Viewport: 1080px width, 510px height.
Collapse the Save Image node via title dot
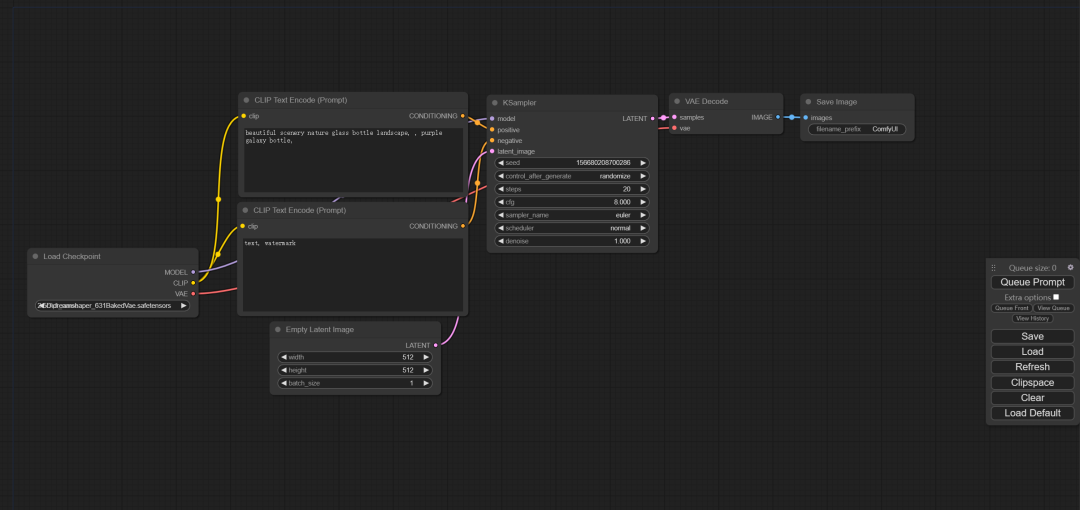[808, 101]
